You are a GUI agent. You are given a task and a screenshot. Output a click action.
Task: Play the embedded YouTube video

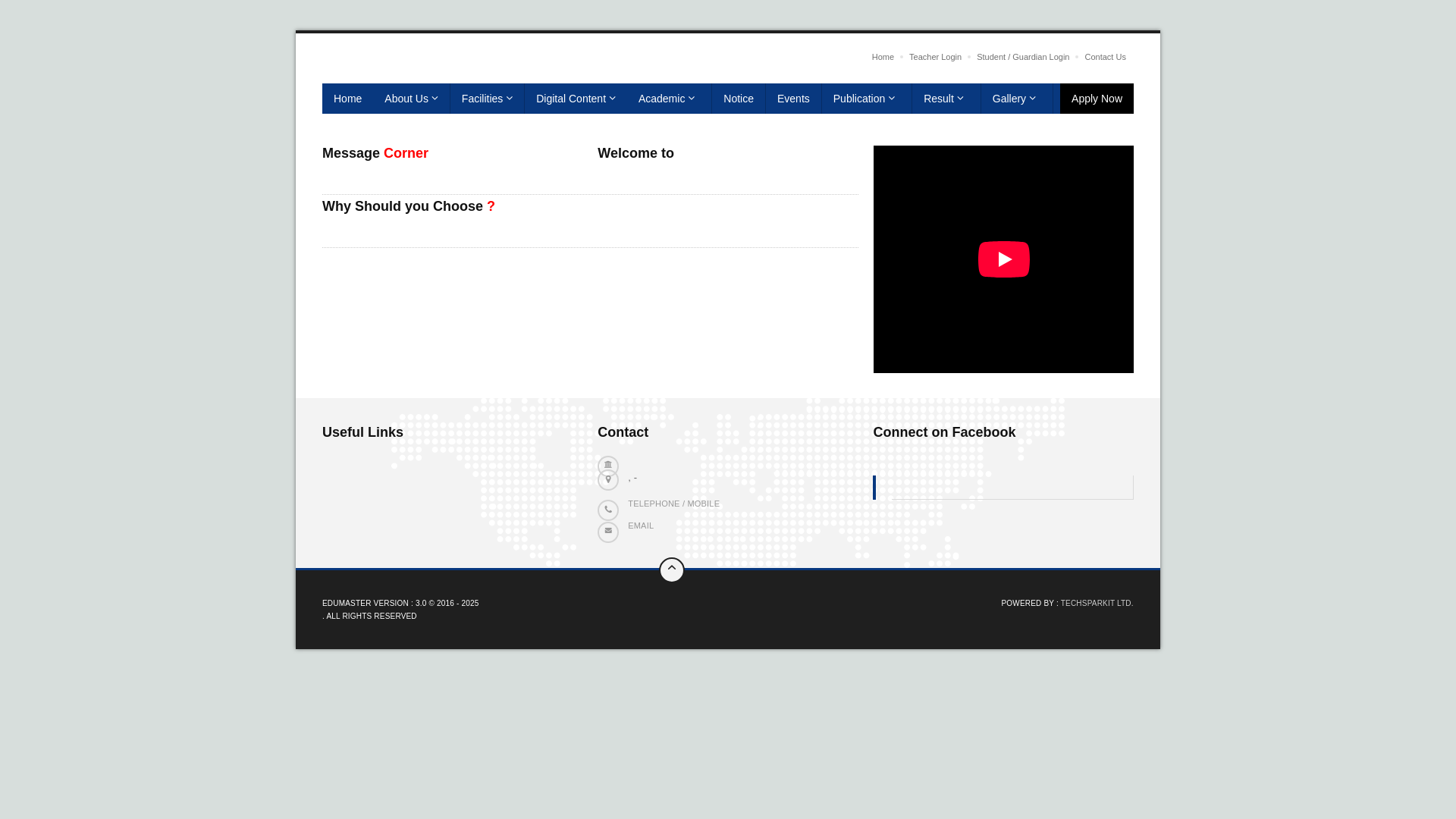(x=1003, y=259)
